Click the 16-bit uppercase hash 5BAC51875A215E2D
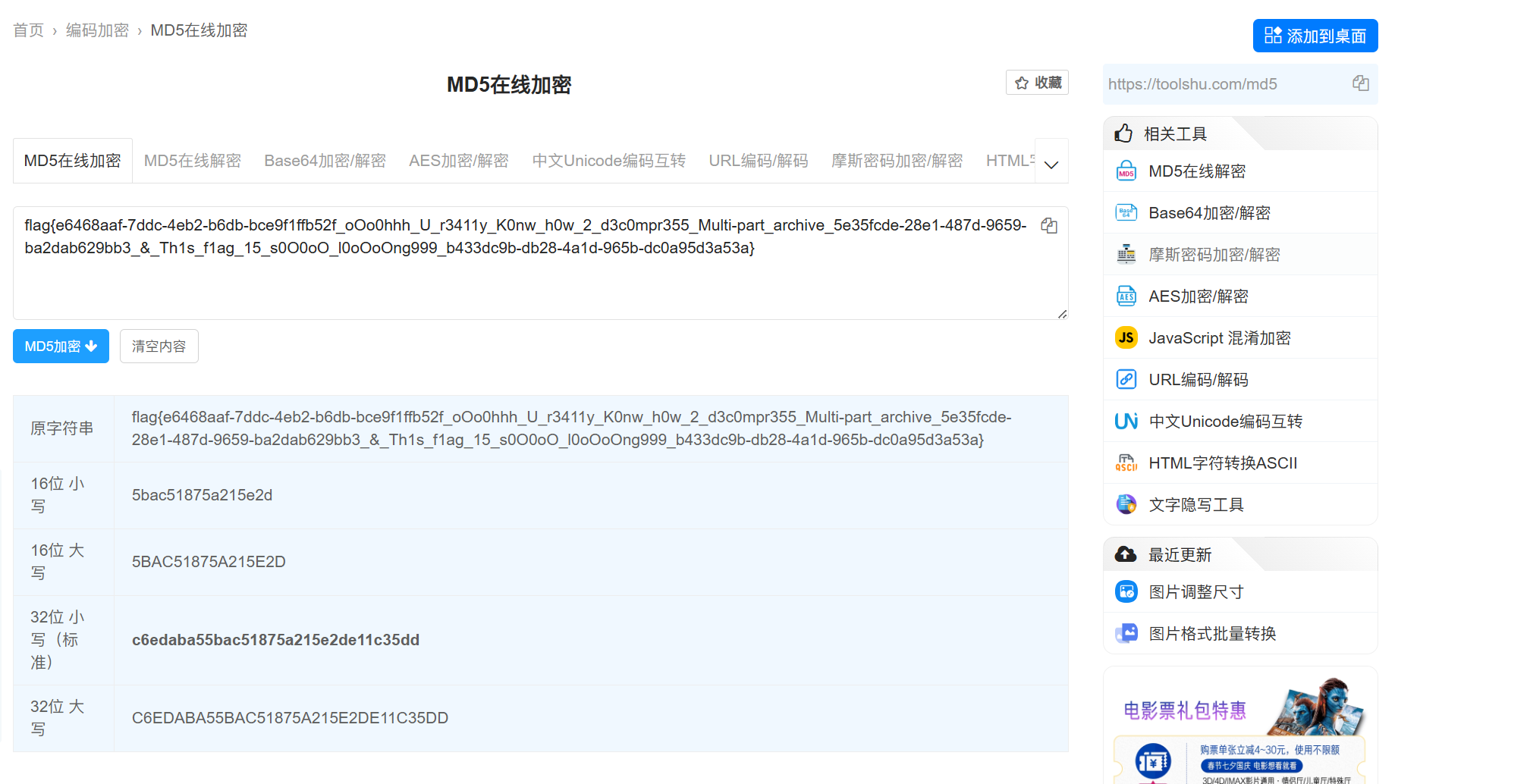Viewport: 1530px width, 784px height. 209,562
